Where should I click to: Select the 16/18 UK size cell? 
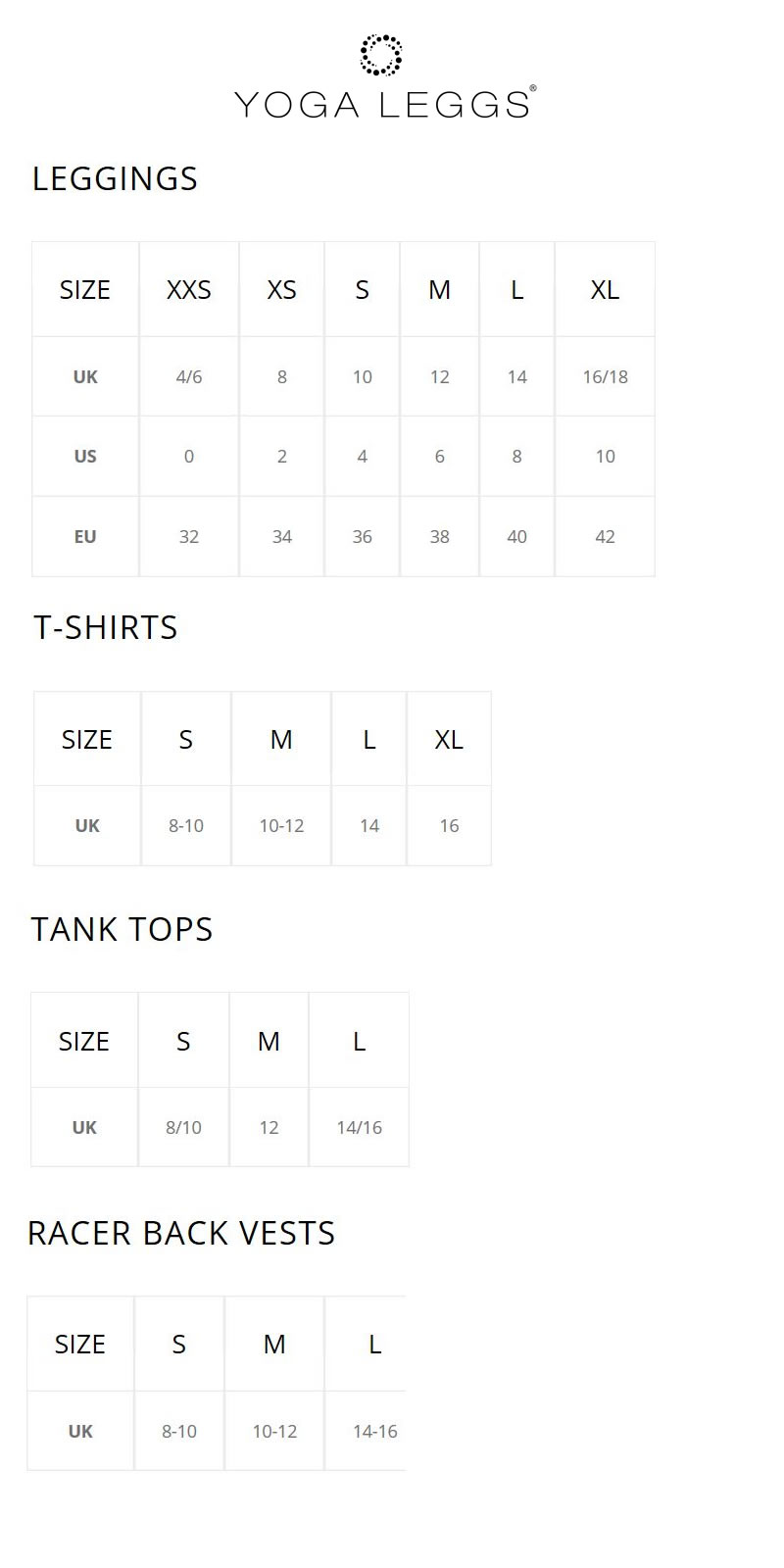click(x=605, y=376)
